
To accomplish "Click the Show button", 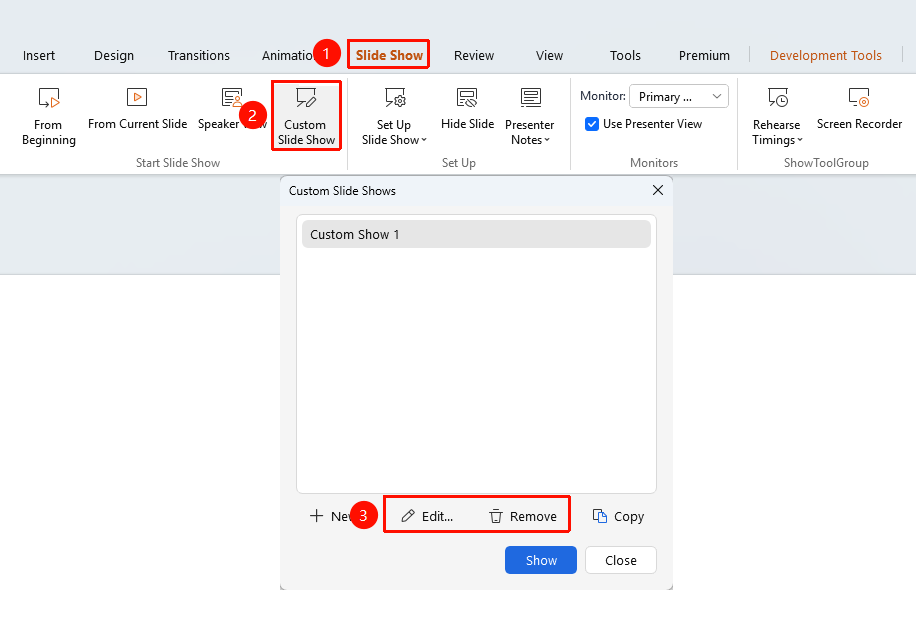I will (540, 560).
